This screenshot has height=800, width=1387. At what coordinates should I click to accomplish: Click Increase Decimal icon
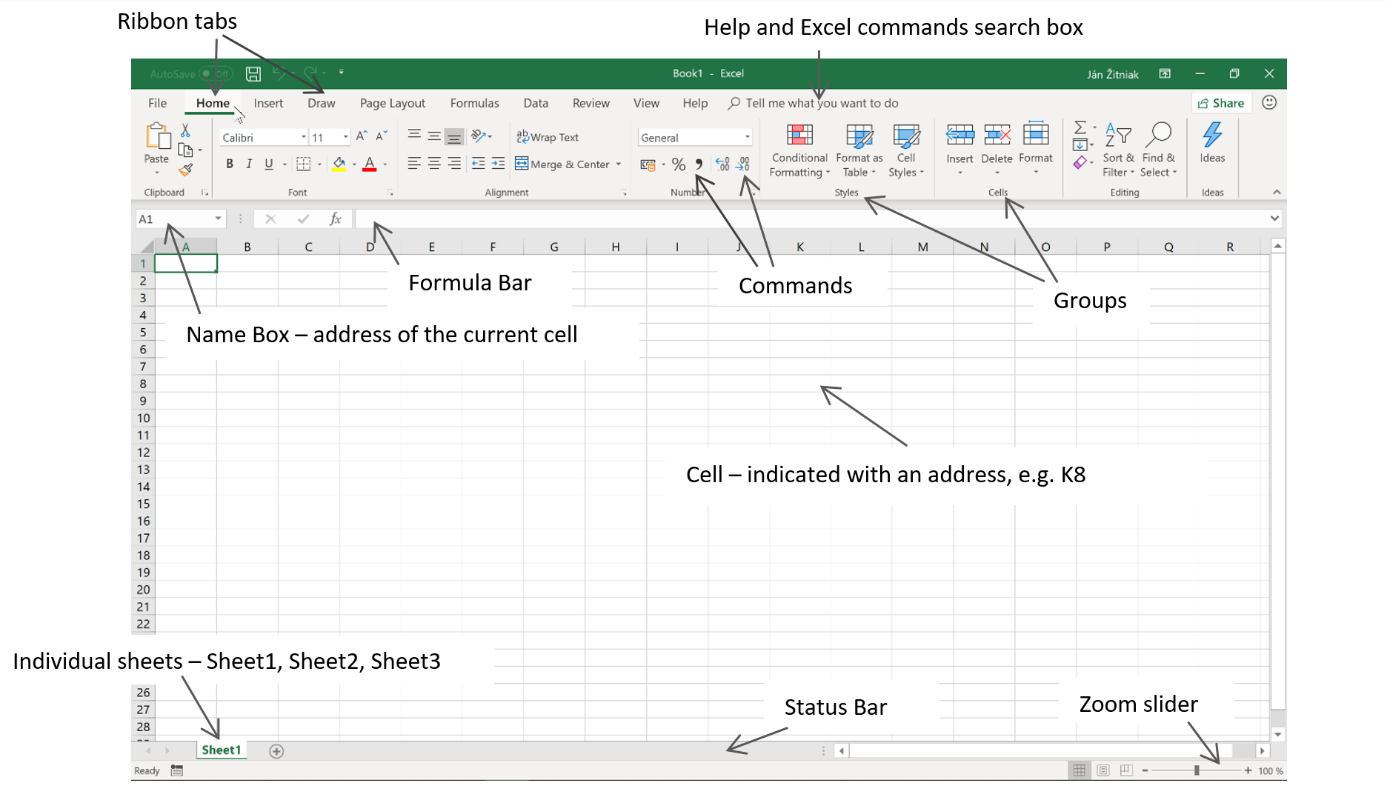723,165
